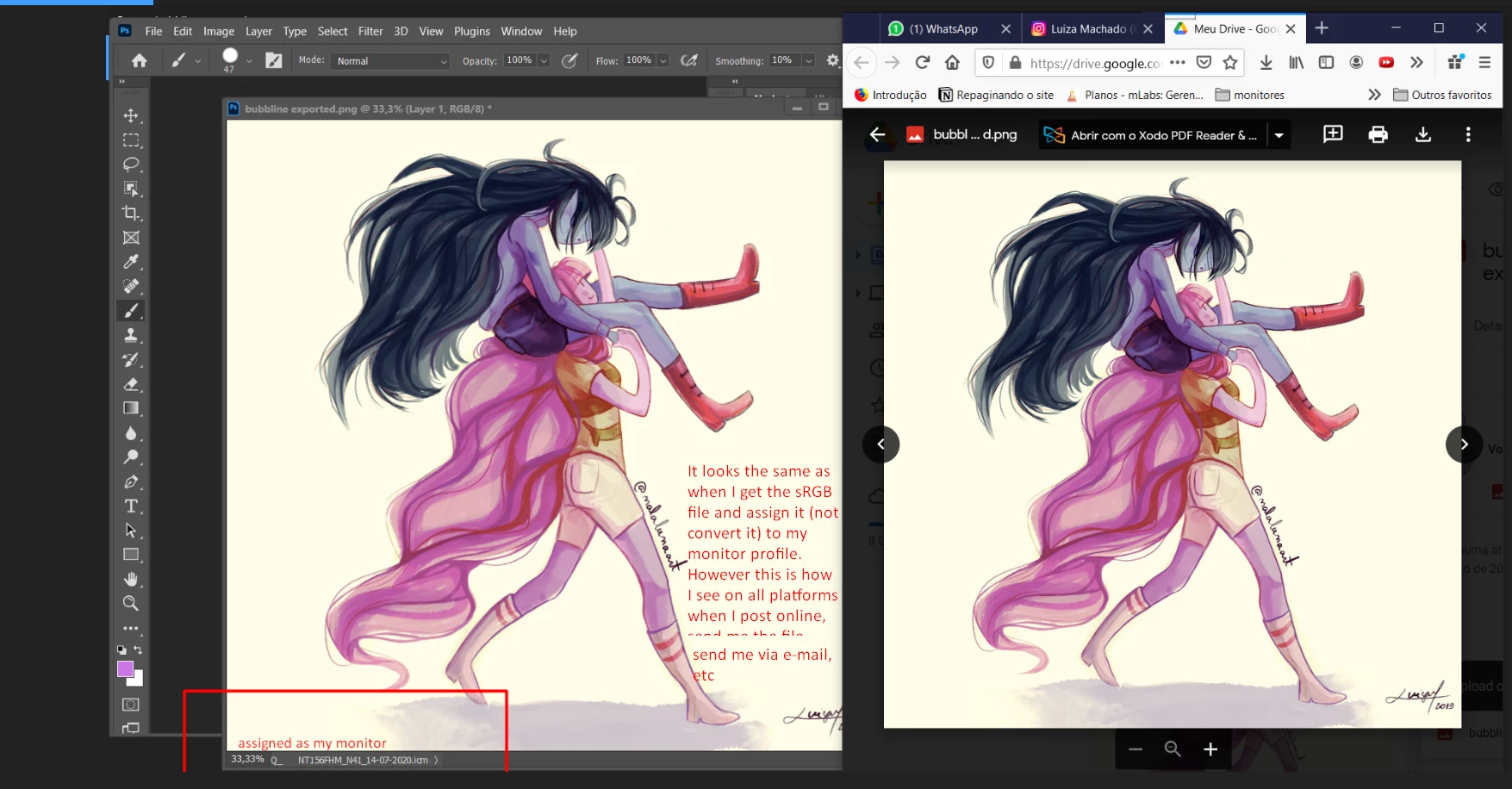Bookmark this page with the star
The height and width of the screenshot is (789, 1512).
point(1230,62)
